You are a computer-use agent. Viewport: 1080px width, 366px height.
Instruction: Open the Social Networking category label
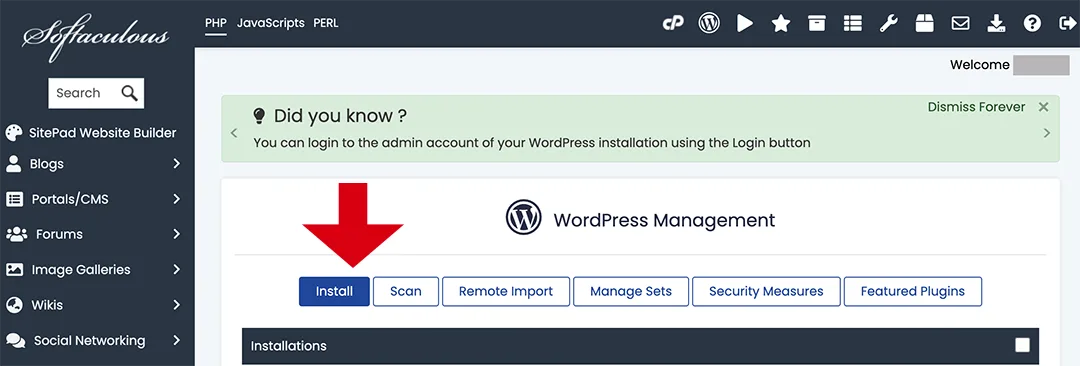(x=90, y=340)
